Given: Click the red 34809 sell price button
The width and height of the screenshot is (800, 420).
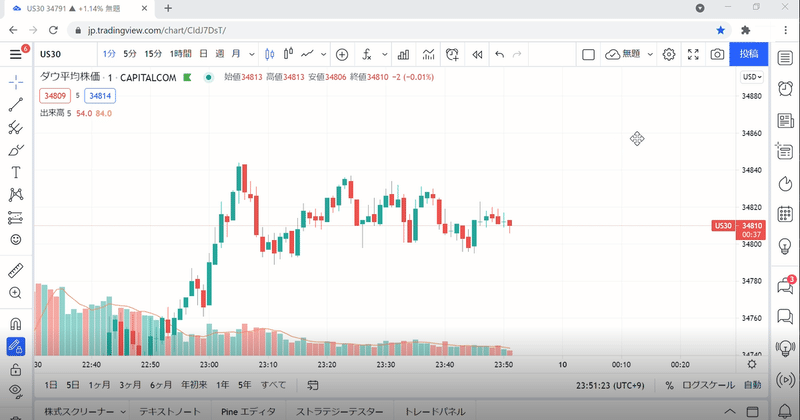Looking at the screenshot, I should coord(55,96).
